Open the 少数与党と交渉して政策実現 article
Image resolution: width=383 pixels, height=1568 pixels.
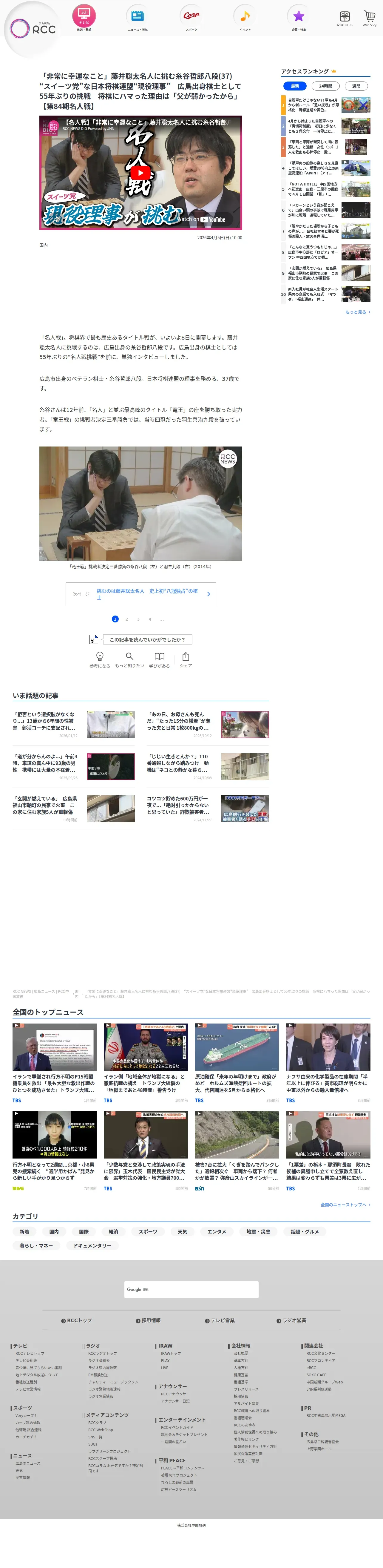tap(146, 1151)
